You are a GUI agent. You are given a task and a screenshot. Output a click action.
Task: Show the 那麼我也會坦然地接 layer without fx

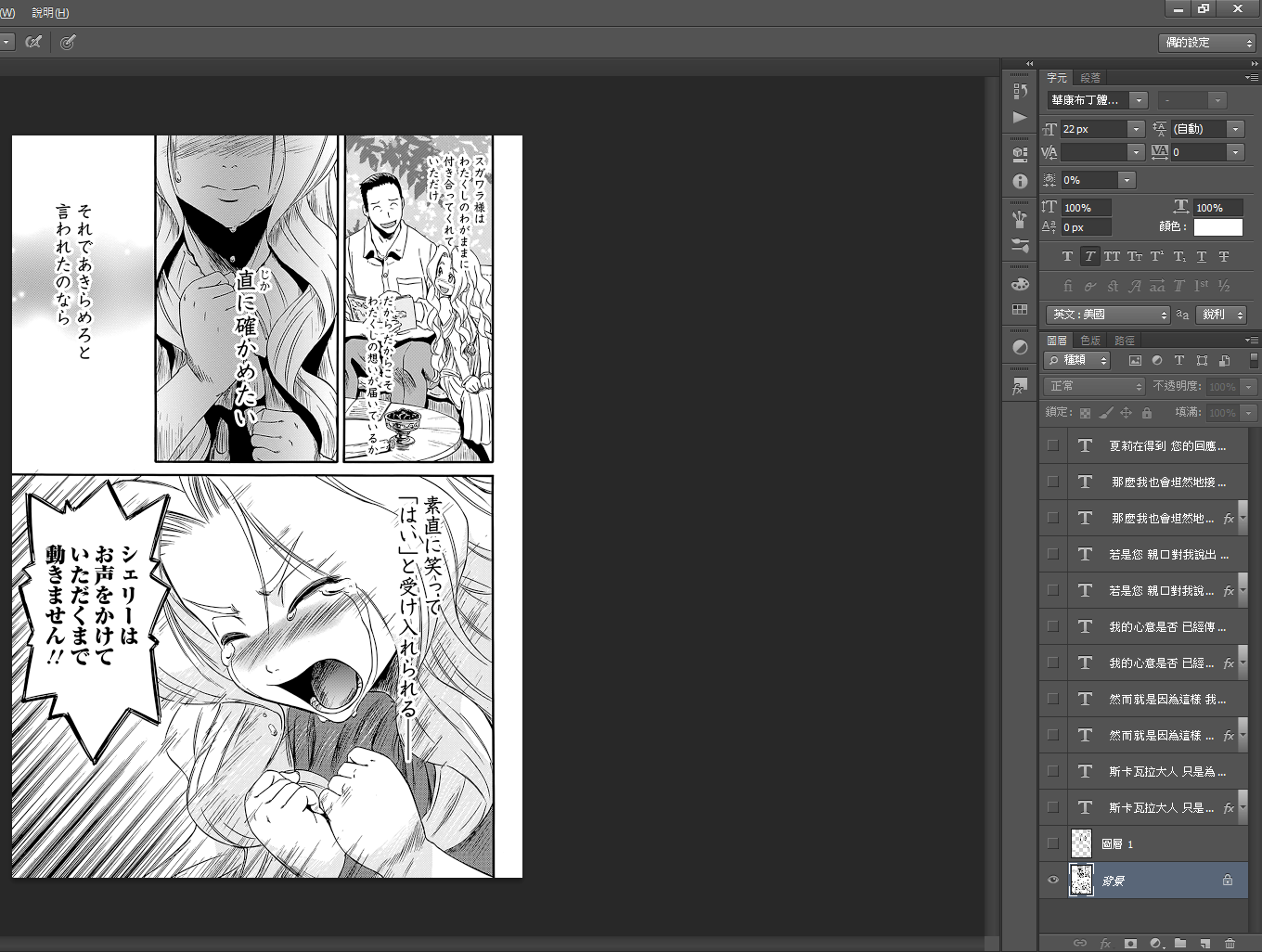pyautogui.click(x=1052, y=482)
